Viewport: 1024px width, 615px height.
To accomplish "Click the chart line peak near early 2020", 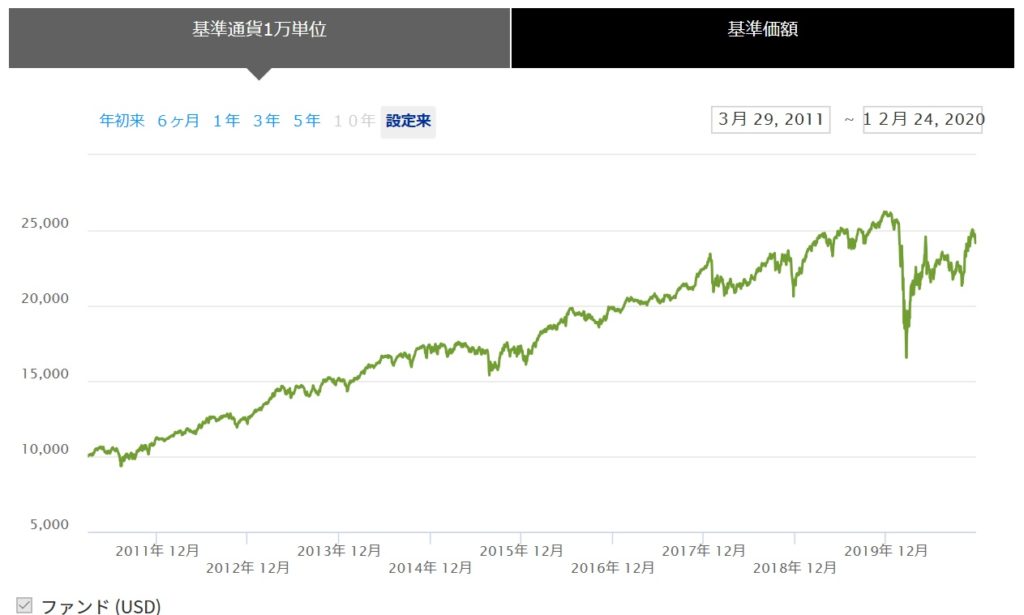I will point(886,212).
